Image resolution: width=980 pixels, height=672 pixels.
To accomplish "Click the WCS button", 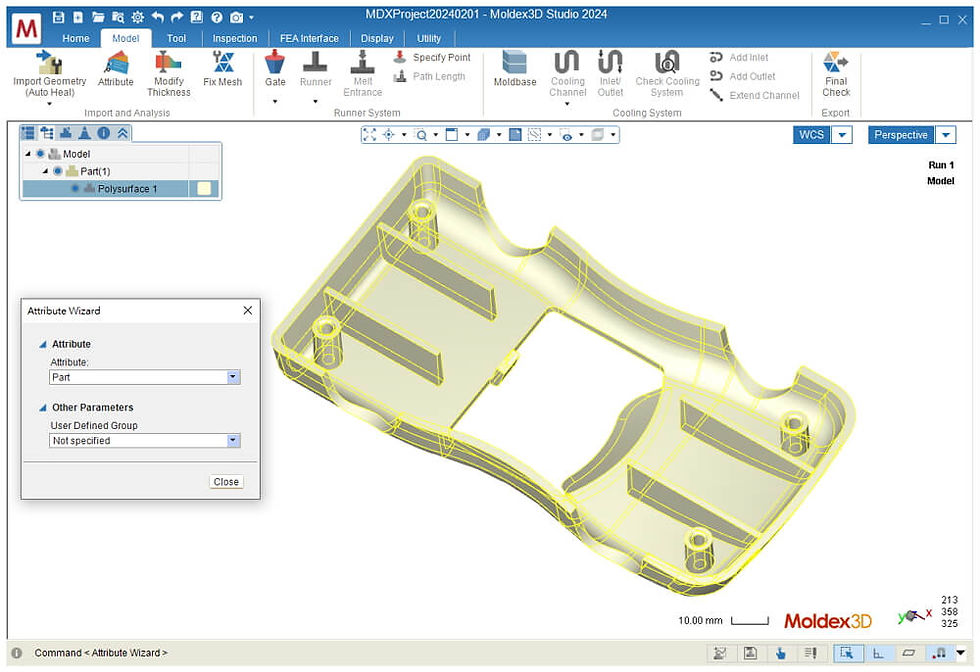I will (811, 135).
